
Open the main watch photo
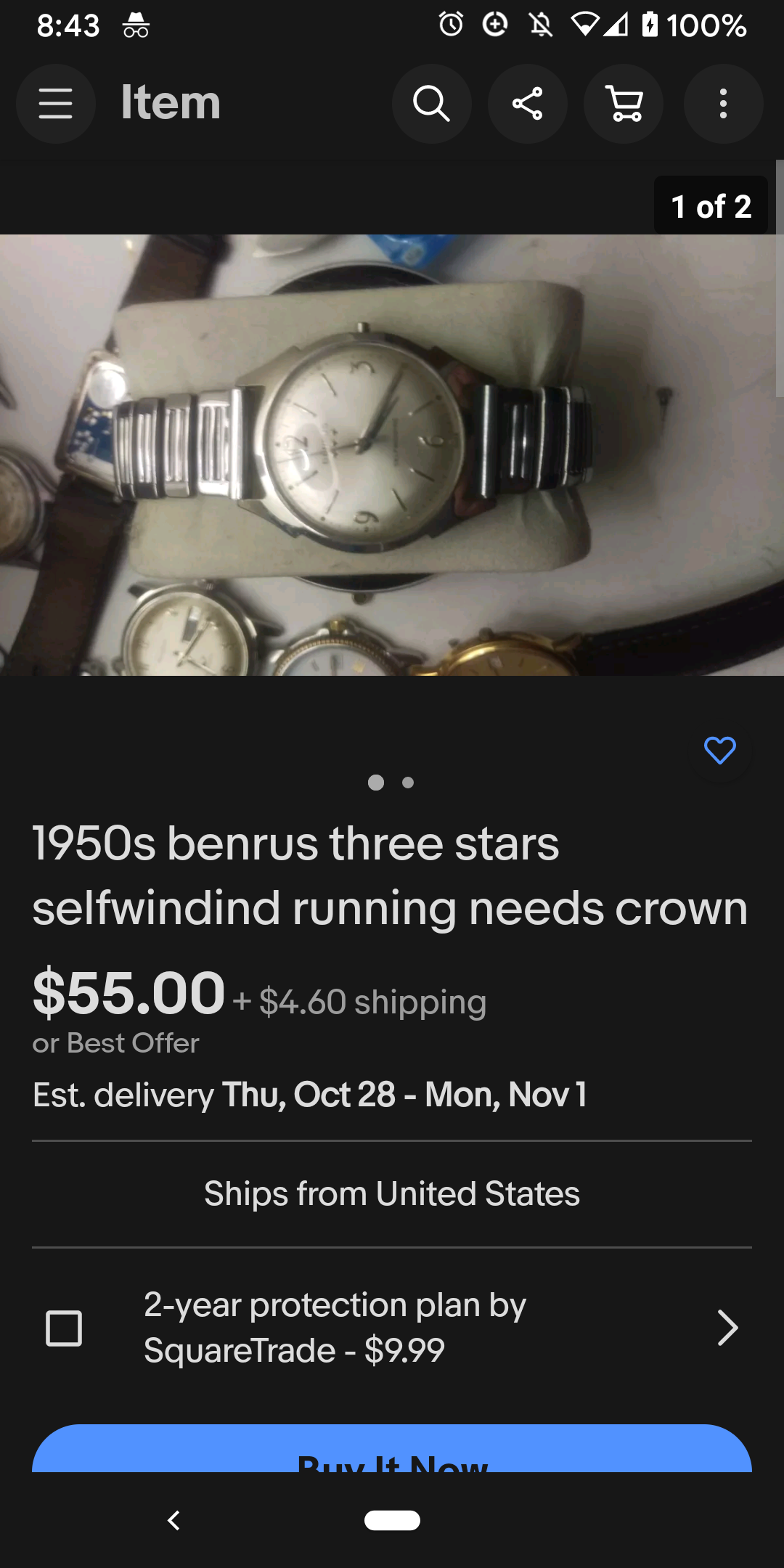pos(392,455)
